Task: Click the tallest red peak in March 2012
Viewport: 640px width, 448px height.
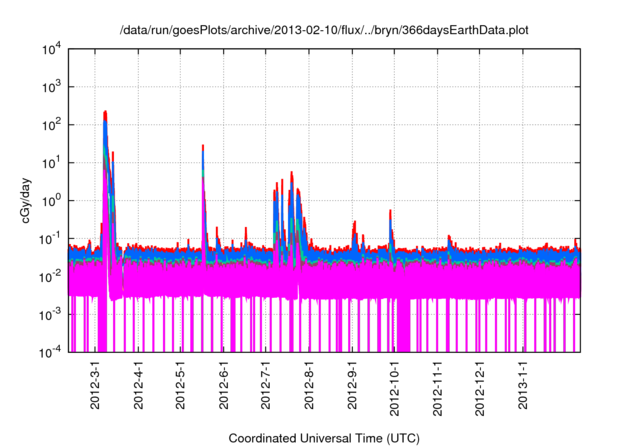Action: click(x=105, y=114)
